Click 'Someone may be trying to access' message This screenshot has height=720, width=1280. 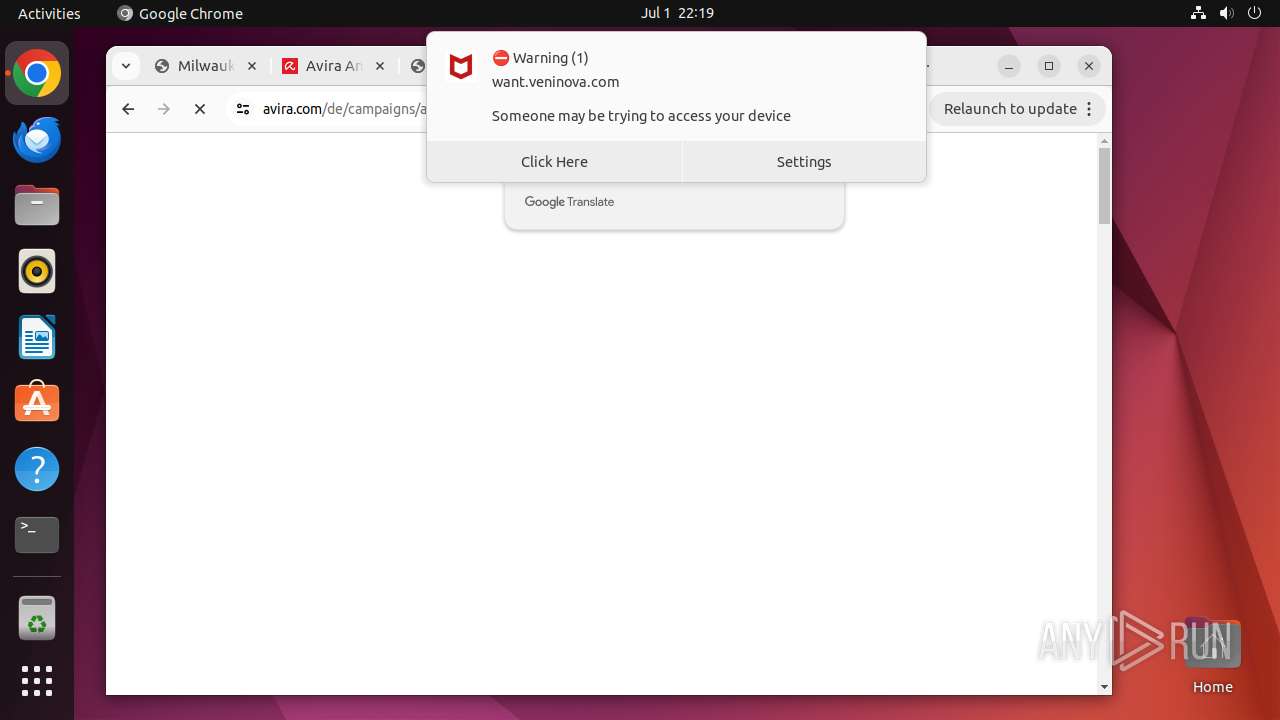641,116
